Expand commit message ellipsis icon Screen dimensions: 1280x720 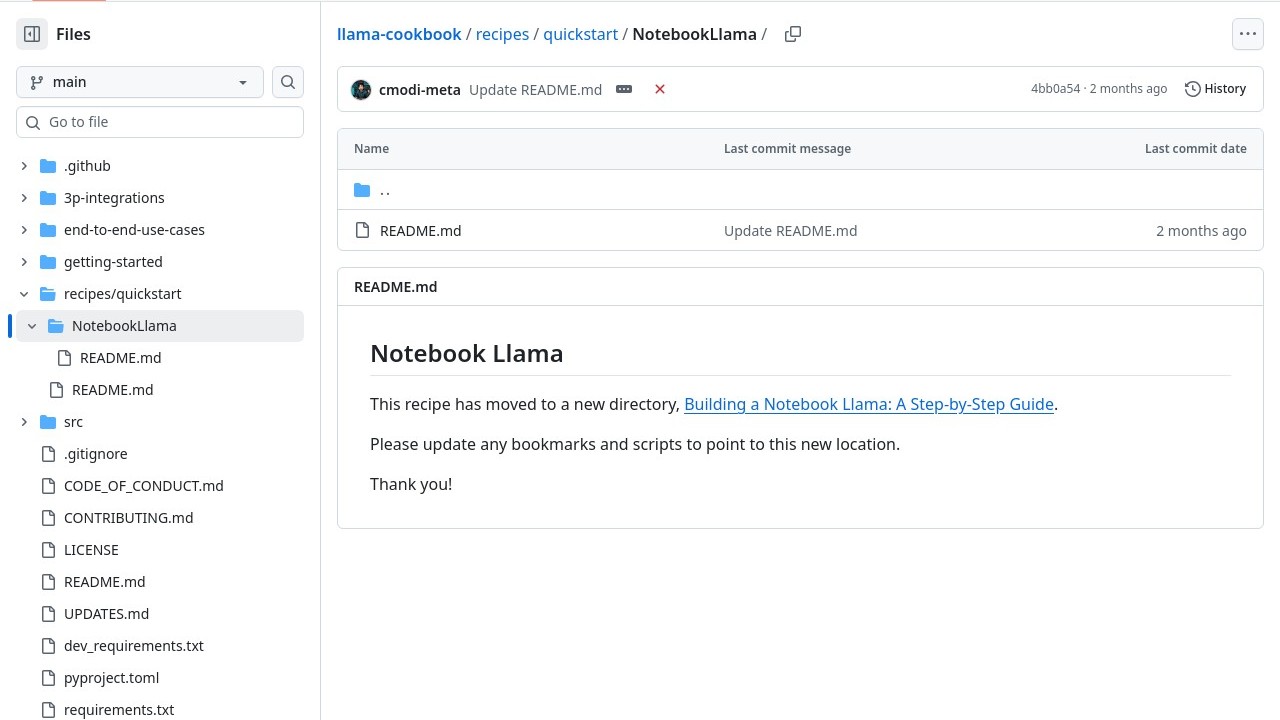[x=624, y=89]
